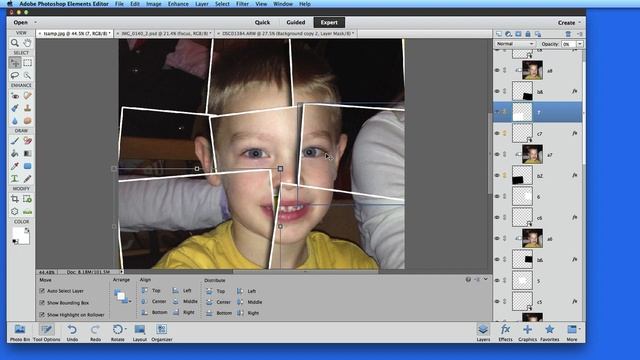
Task: Click the add layer mask icon
Action: pyautogui.click(x=518, y=34)
